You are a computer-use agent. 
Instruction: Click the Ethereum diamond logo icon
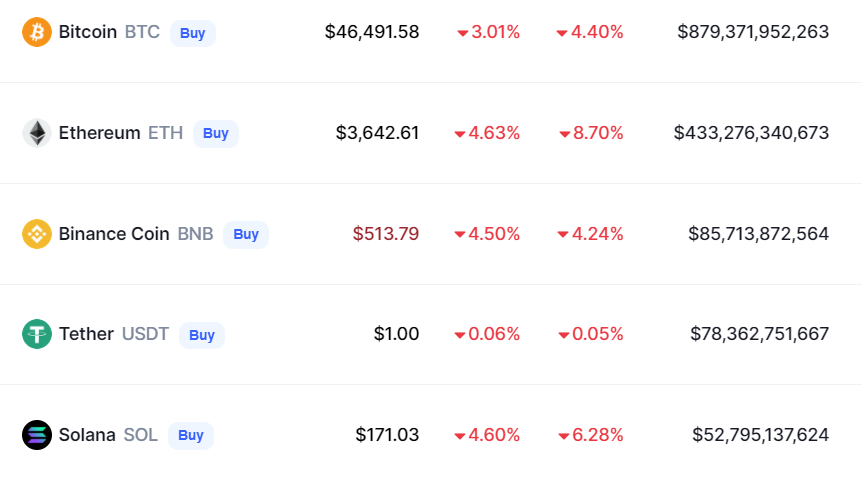tap(37, 133)
